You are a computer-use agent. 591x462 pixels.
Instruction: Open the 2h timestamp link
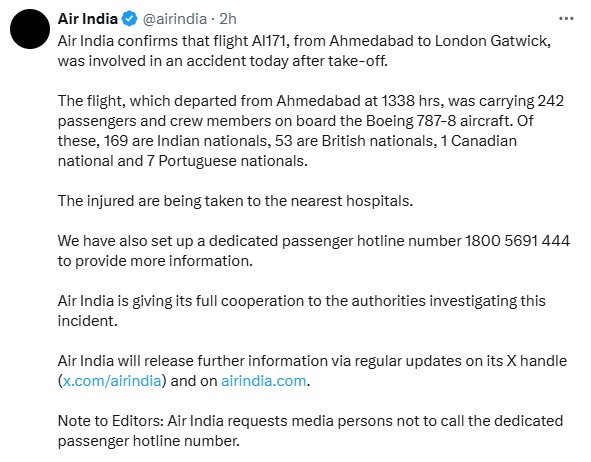[228, 18]
